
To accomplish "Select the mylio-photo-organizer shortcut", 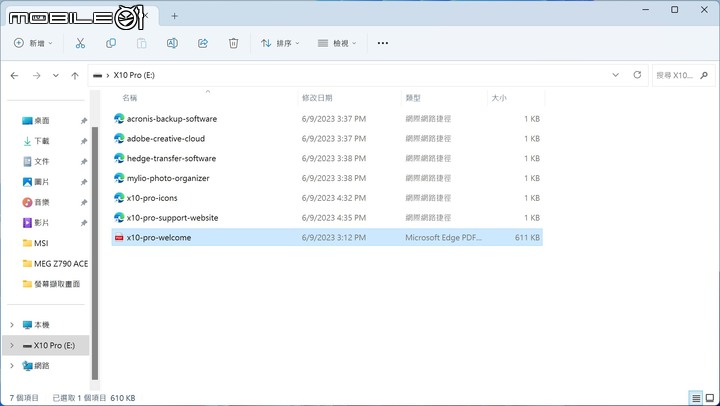I will (x=327, y=178).
